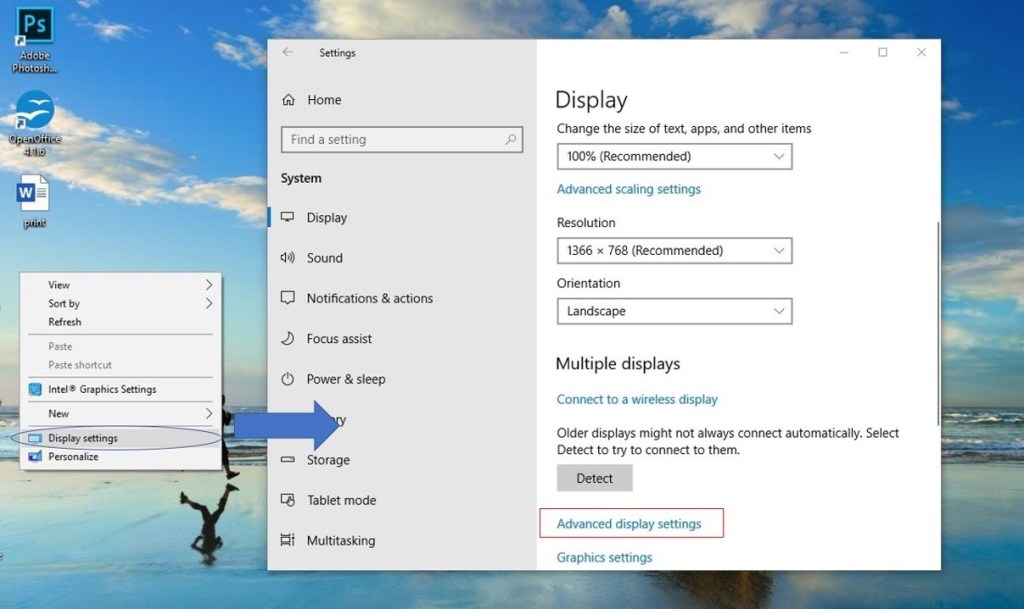Click the Find a setting search box
This screenshot has height=609, width=1024.
(400, 140)
